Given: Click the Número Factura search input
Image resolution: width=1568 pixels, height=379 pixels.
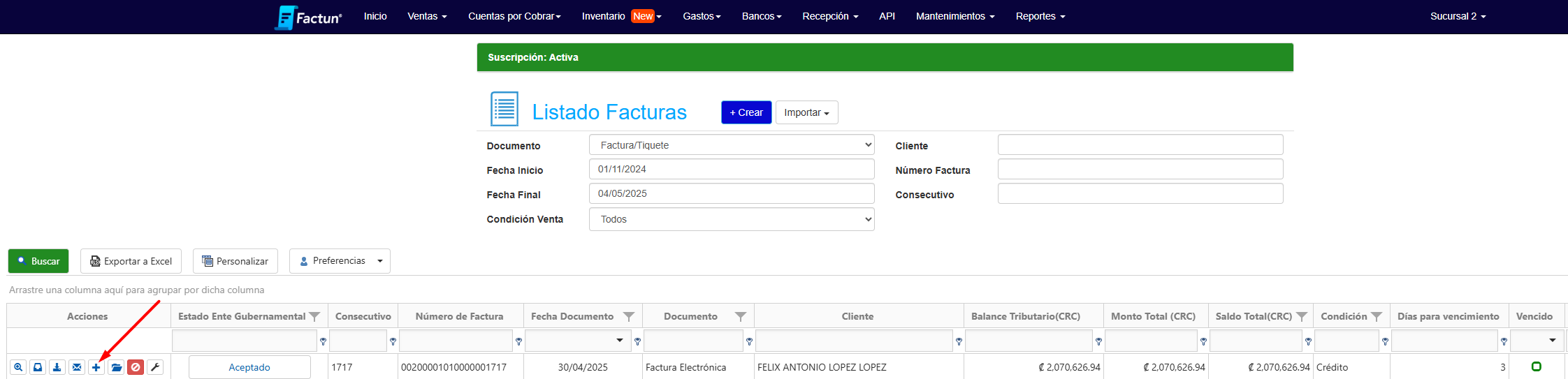Looking at the screenshot, I should 1140,169.
